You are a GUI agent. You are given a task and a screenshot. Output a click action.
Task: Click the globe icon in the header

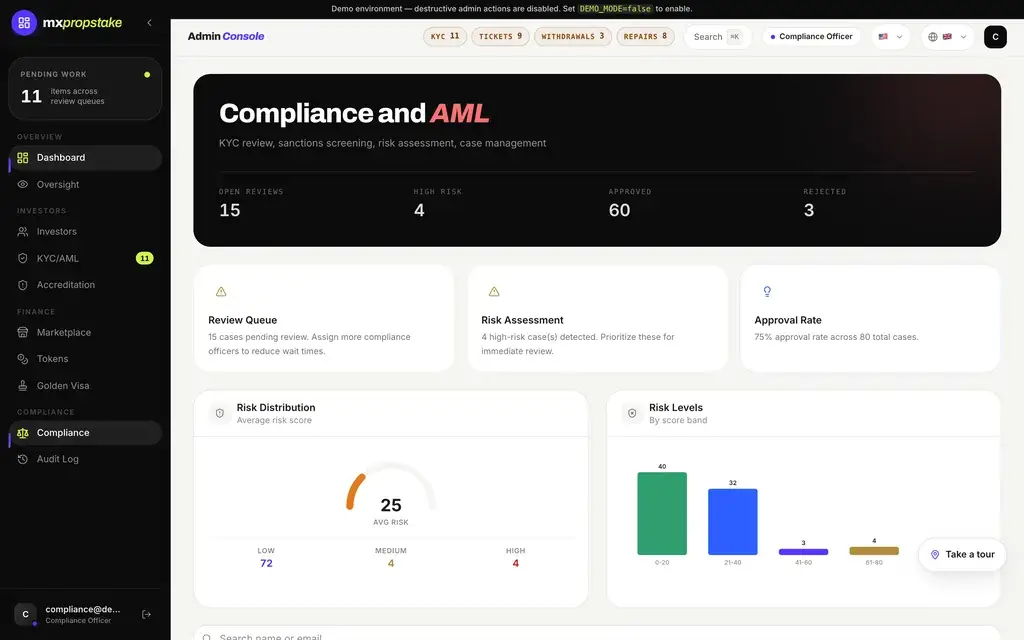coord(933,37)
